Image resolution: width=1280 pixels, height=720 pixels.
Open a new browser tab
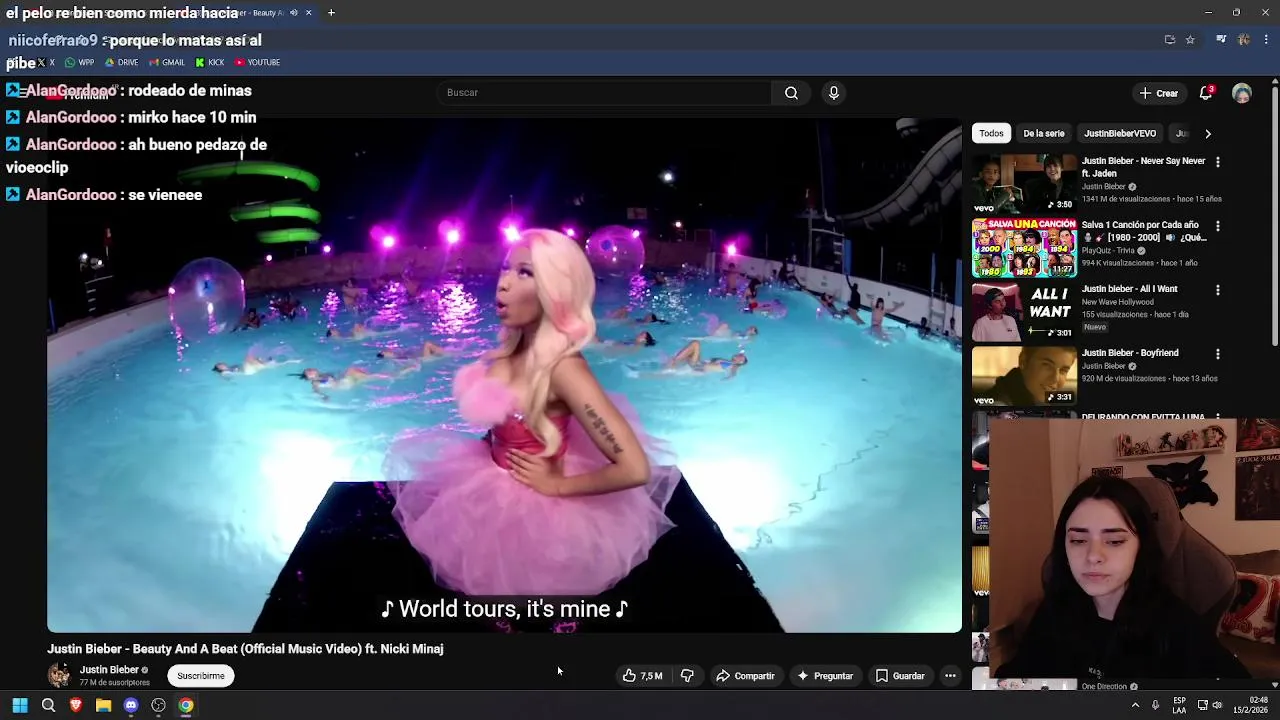point(331,13)
